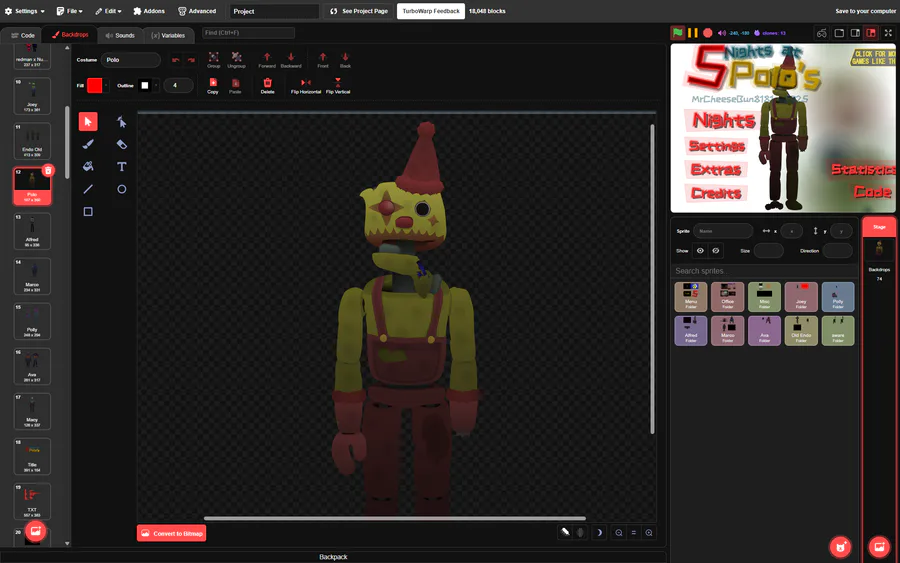
Task: Open the Advanced menu
Action: pyautogui.click(x=197, y=11)
